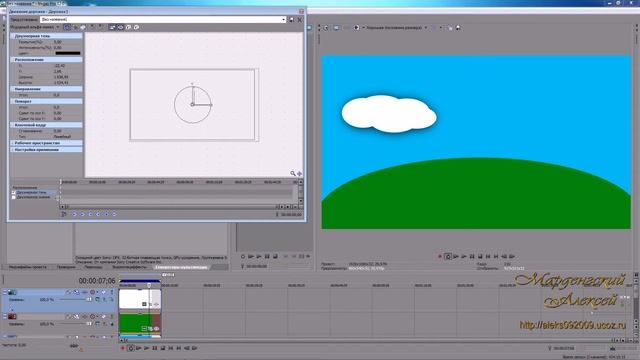The image size is (640, 360).
Task: Stop playback in the preview window
Action: [480, 256]
